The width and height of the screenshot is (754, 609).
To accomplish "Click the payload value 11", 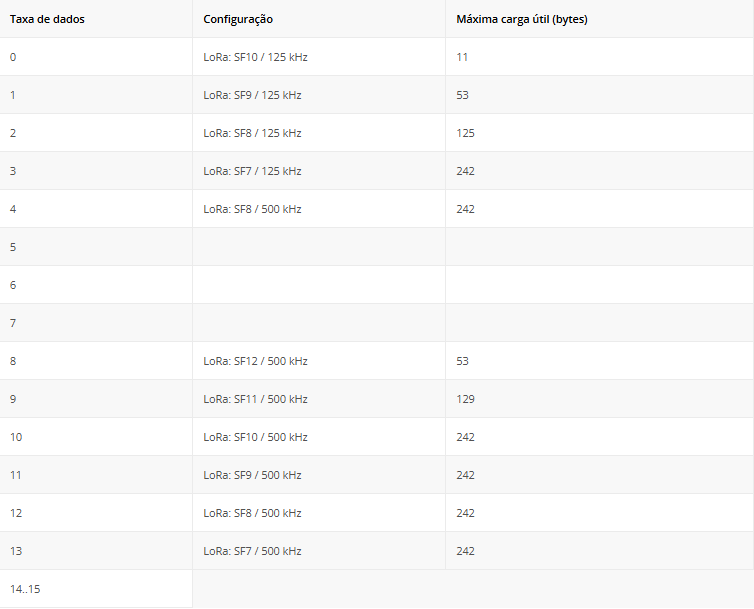I will [x=462, y=57].
